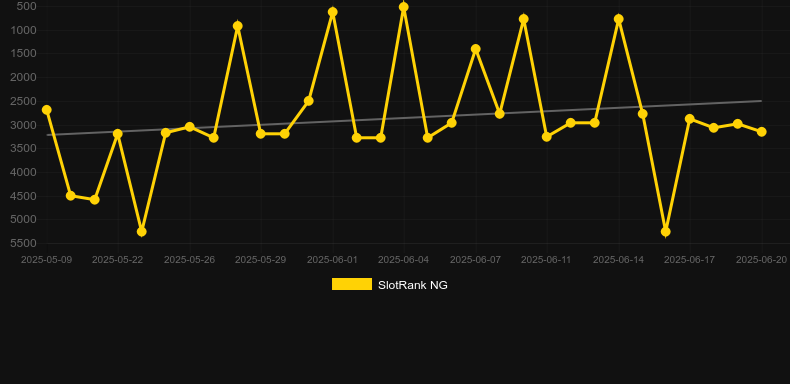
Task: Click the lowest point just before 2025-06-17
Action: 666,232
